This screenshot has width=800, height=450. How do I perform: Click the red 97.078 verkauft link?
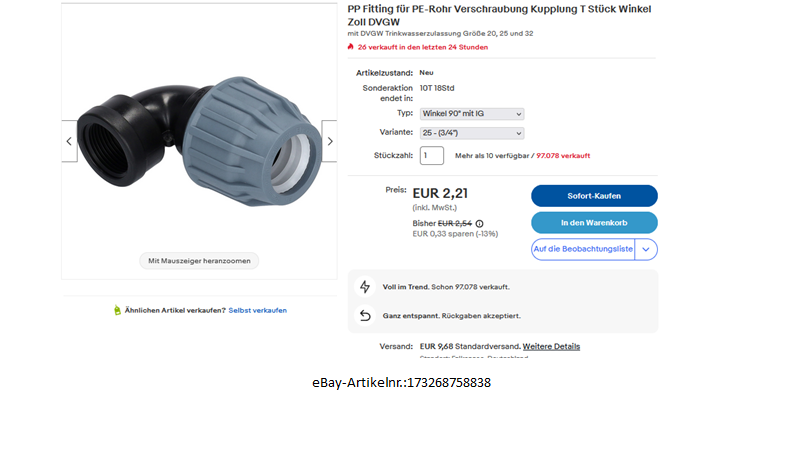563,156
